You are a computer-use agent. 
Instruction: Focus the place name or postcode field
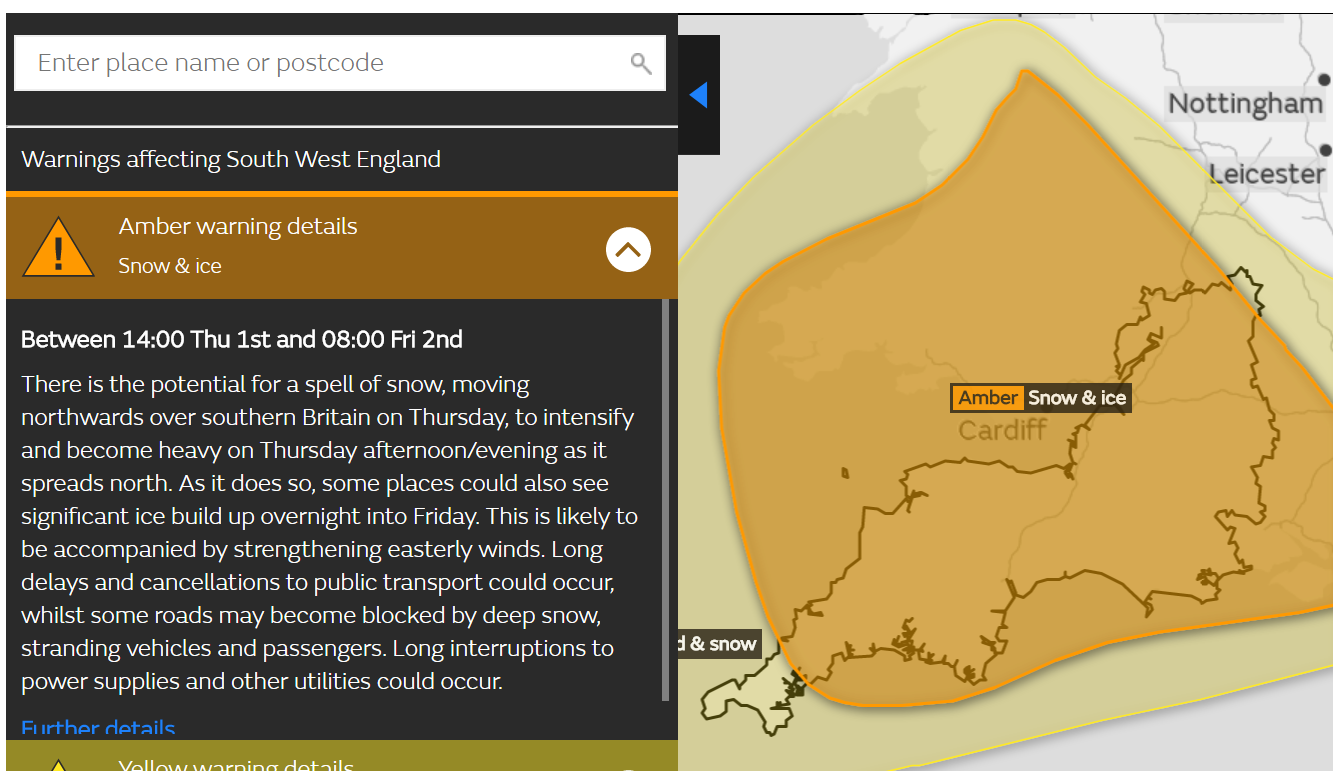pos(340,63)
